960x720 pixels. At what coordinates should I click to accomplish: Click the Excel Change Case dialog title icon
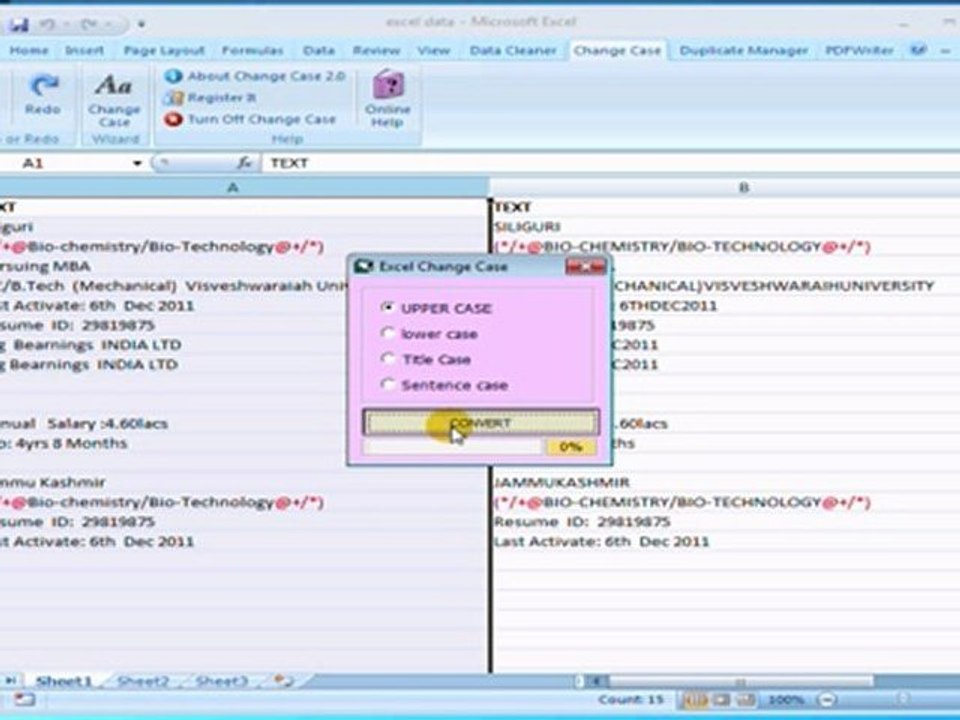(x=364, y=266)
